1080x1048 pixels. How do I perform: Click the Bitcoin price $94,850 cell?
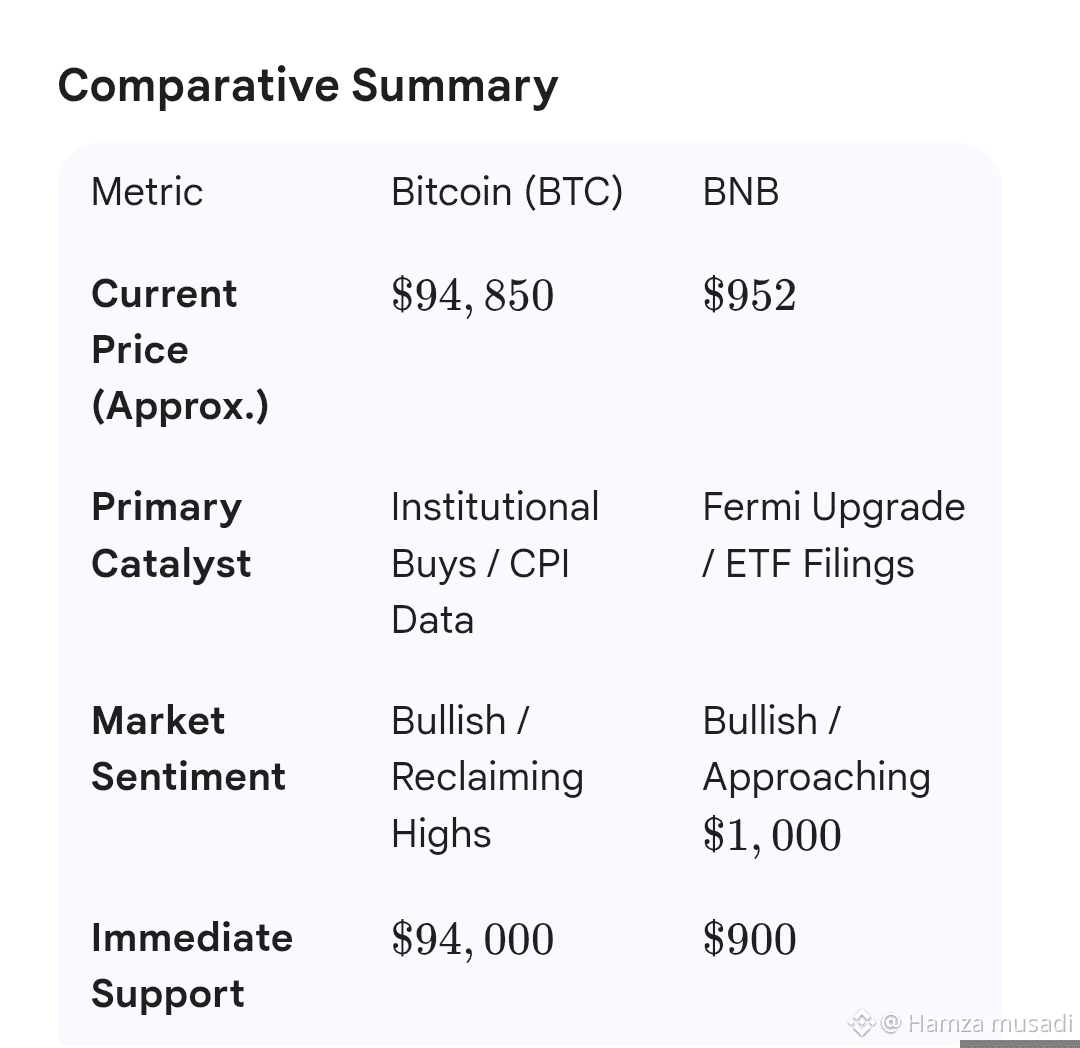pos(472,296)
